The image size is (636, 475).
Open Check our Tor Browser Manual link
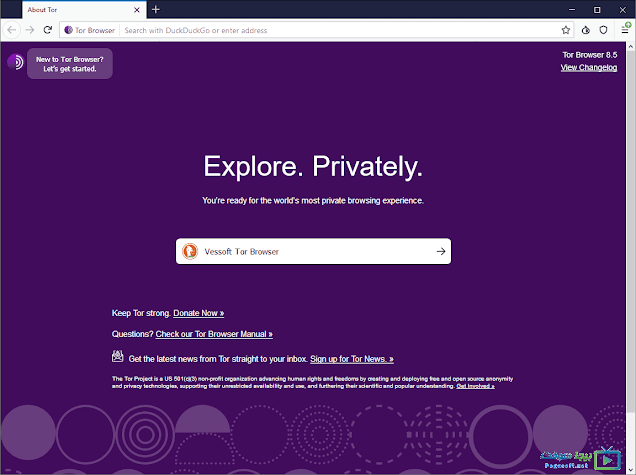(214, 334)
